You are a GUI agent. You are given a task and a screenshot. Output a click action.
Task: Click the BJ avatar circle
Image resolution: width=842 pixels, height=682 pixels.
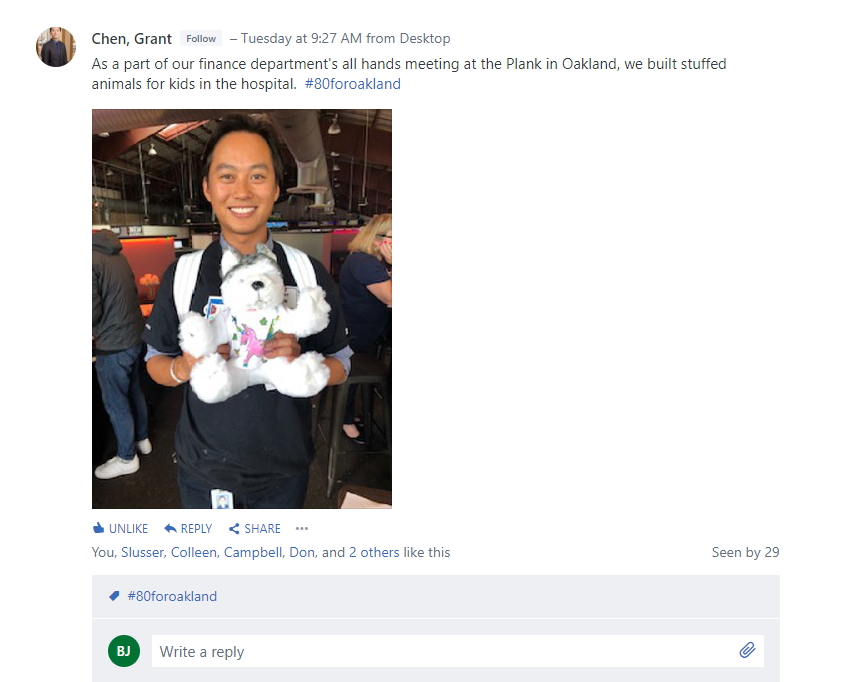[x=124, y=651]
